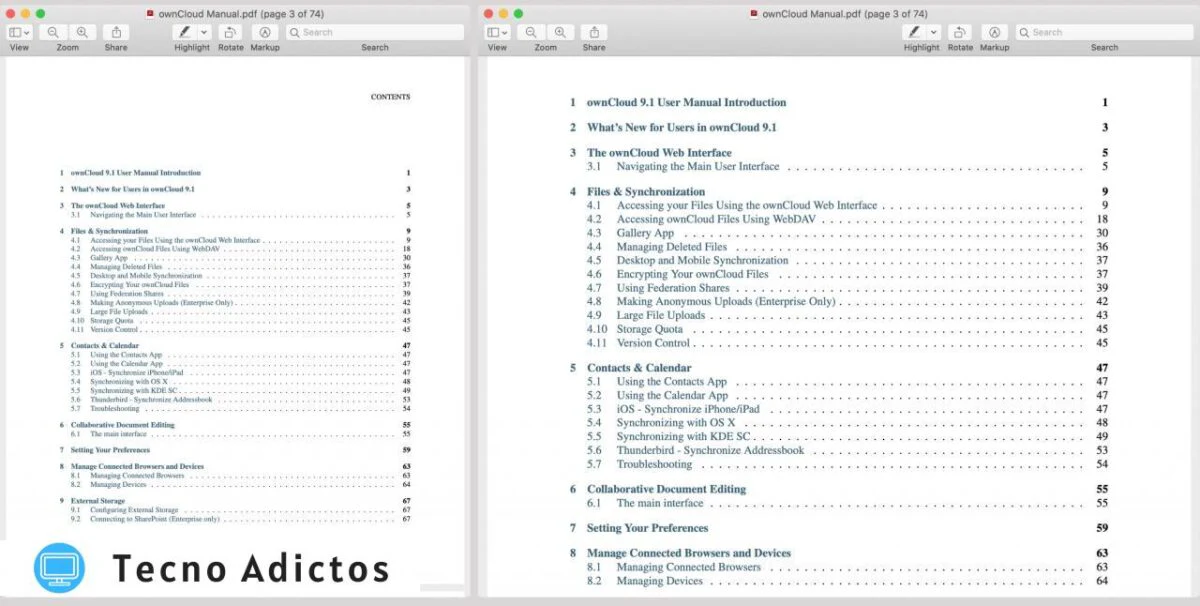Open 'Files & Synchronization' heading in right window
Image resolution: width=1200 pixels, height=606 pixels.
646,191
